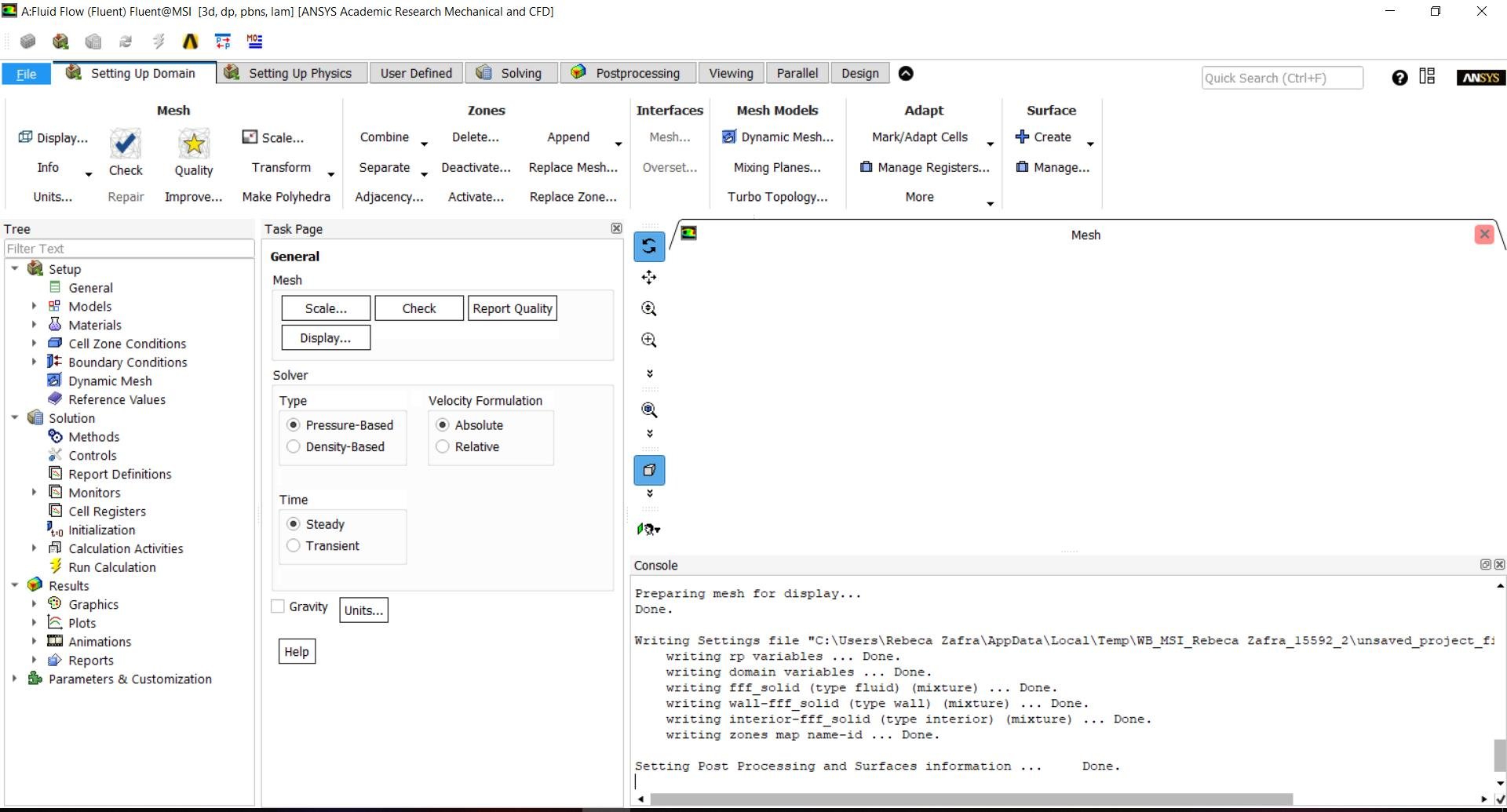Image resolution: width=1507 pixels, height=812 pixels.
Task: Click the Scale mesh icon in ribbon
Action: click(250, 137)
